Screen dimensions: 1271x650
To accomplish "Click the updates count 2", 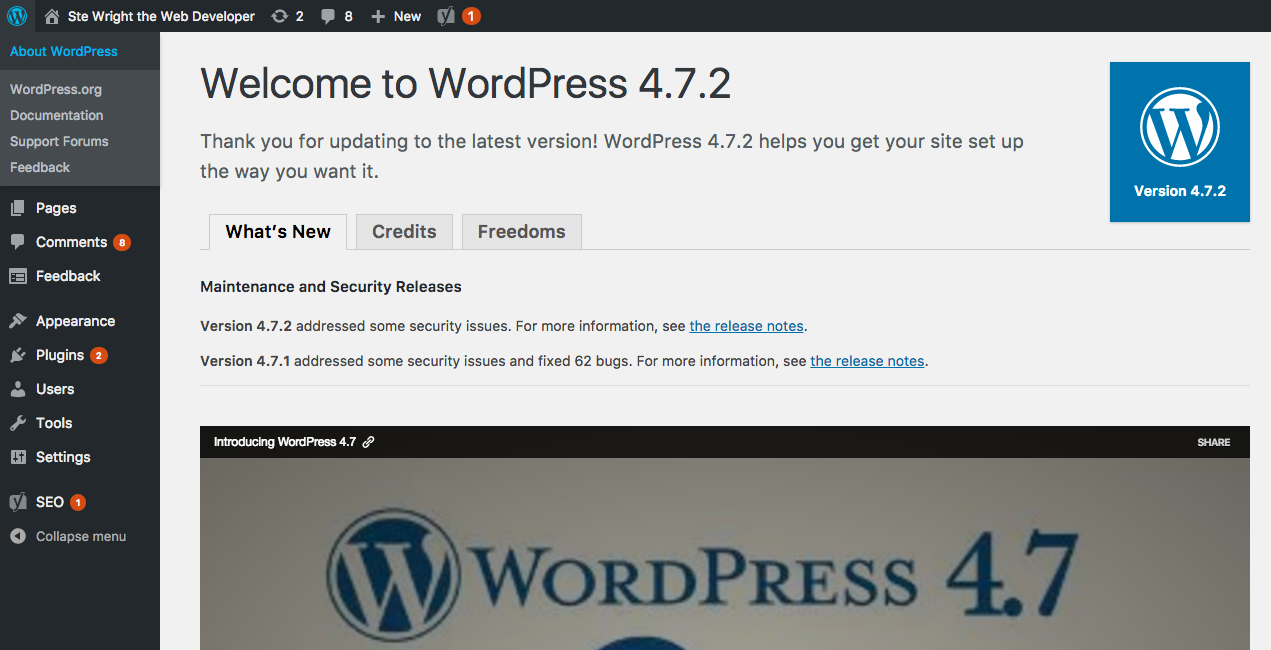I will 299,16.
